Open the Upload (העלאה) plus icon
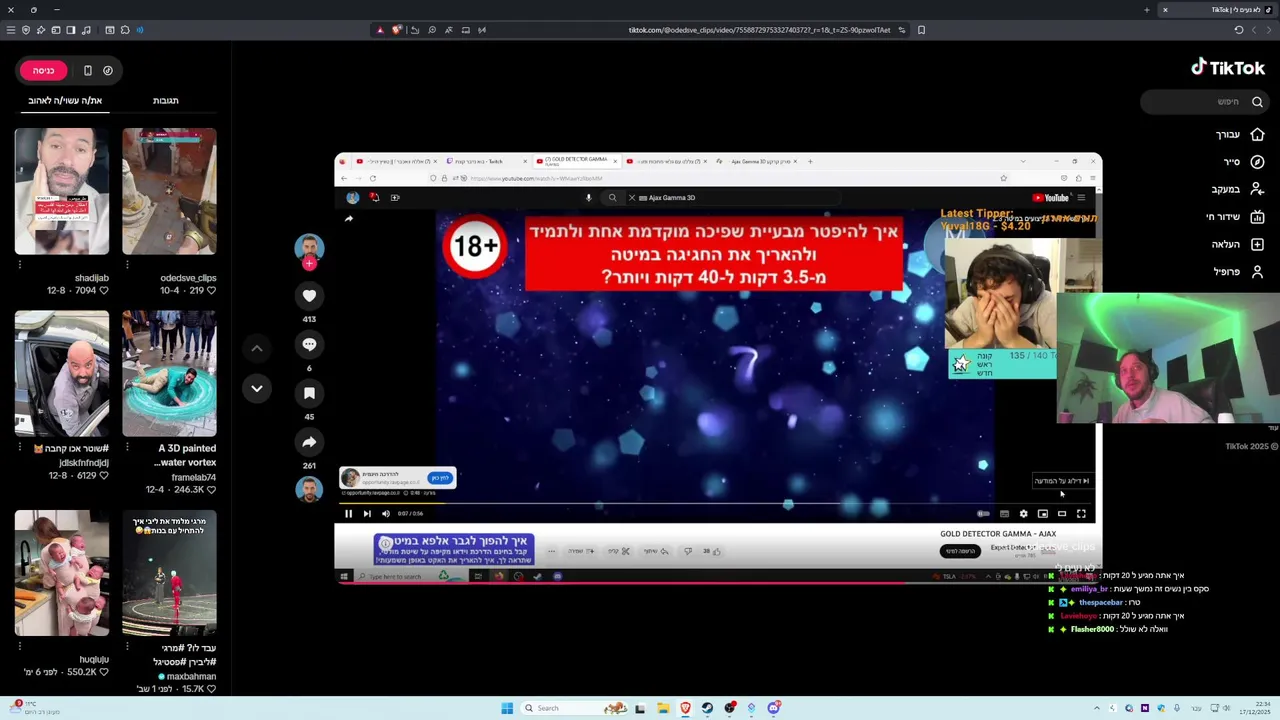1280x720 pixels. [x=1257, y=244]
